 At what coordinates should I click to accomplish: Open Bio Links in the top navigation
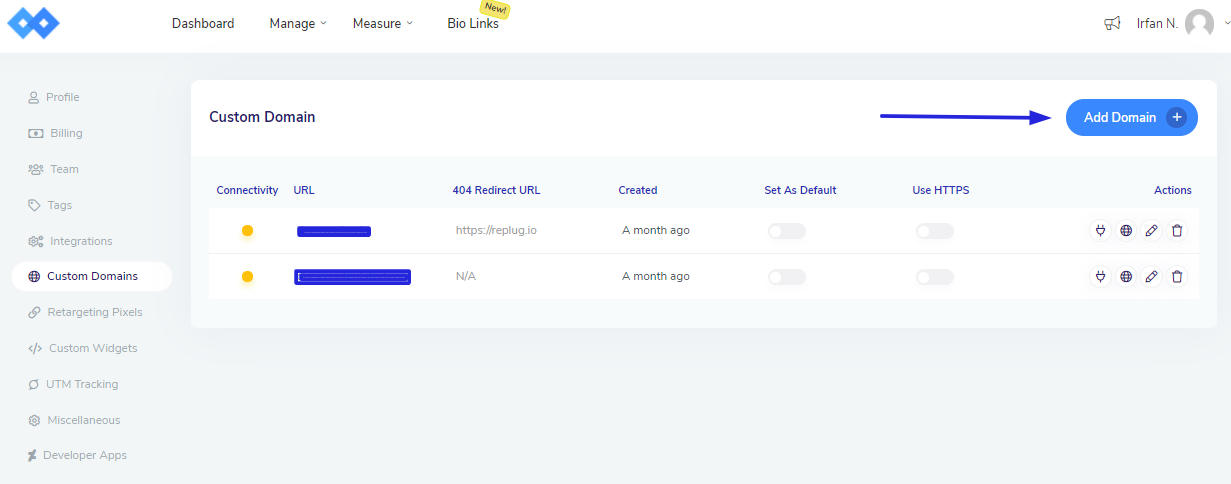tap(473, 24)
